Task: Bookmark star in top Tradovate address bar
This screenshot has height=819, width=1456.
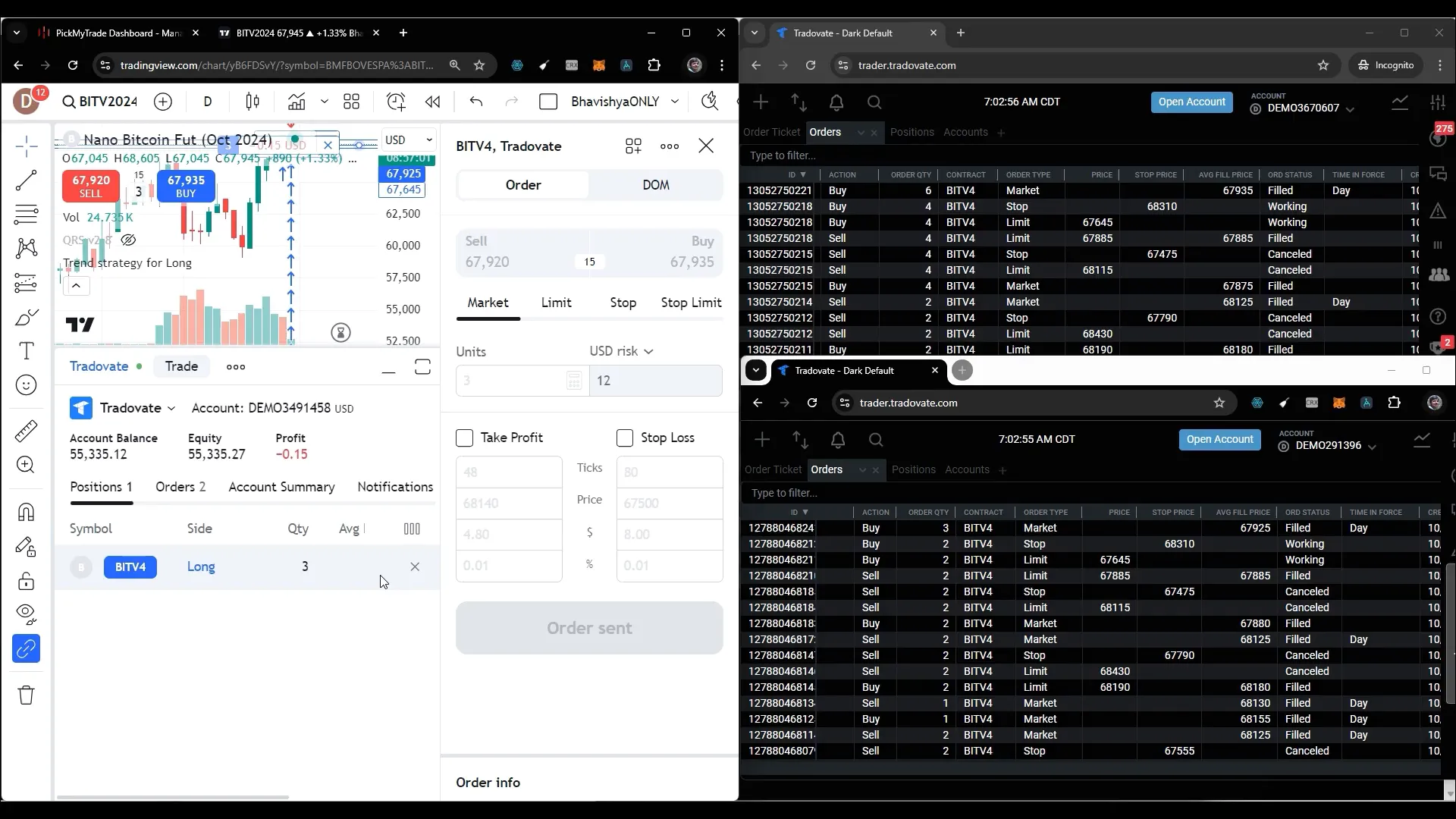Action: tap(1323, 65)
